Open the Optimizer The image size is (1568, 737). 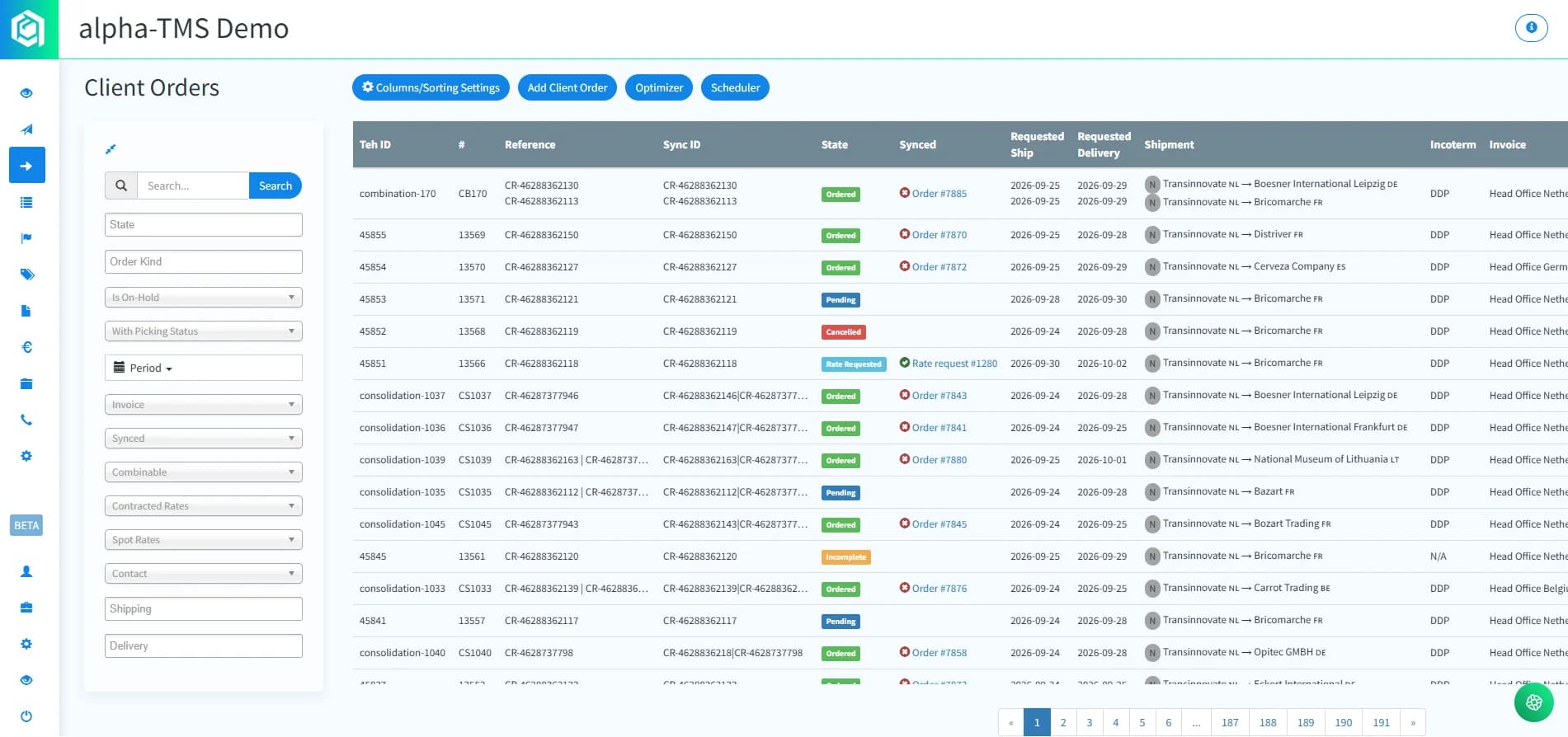pos(659,87)
